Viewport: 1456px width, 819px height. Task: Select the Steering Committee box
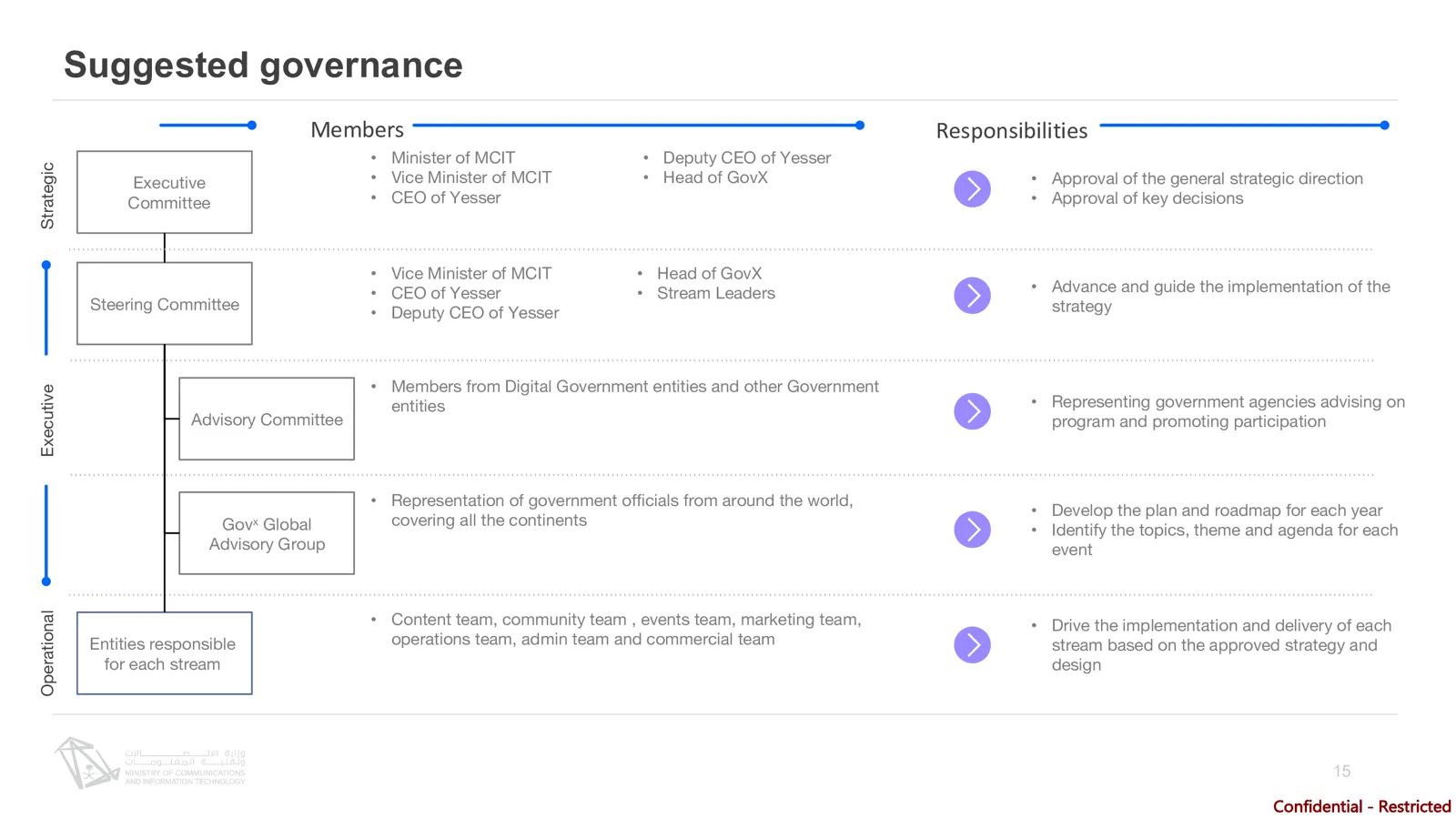[165, 304]
